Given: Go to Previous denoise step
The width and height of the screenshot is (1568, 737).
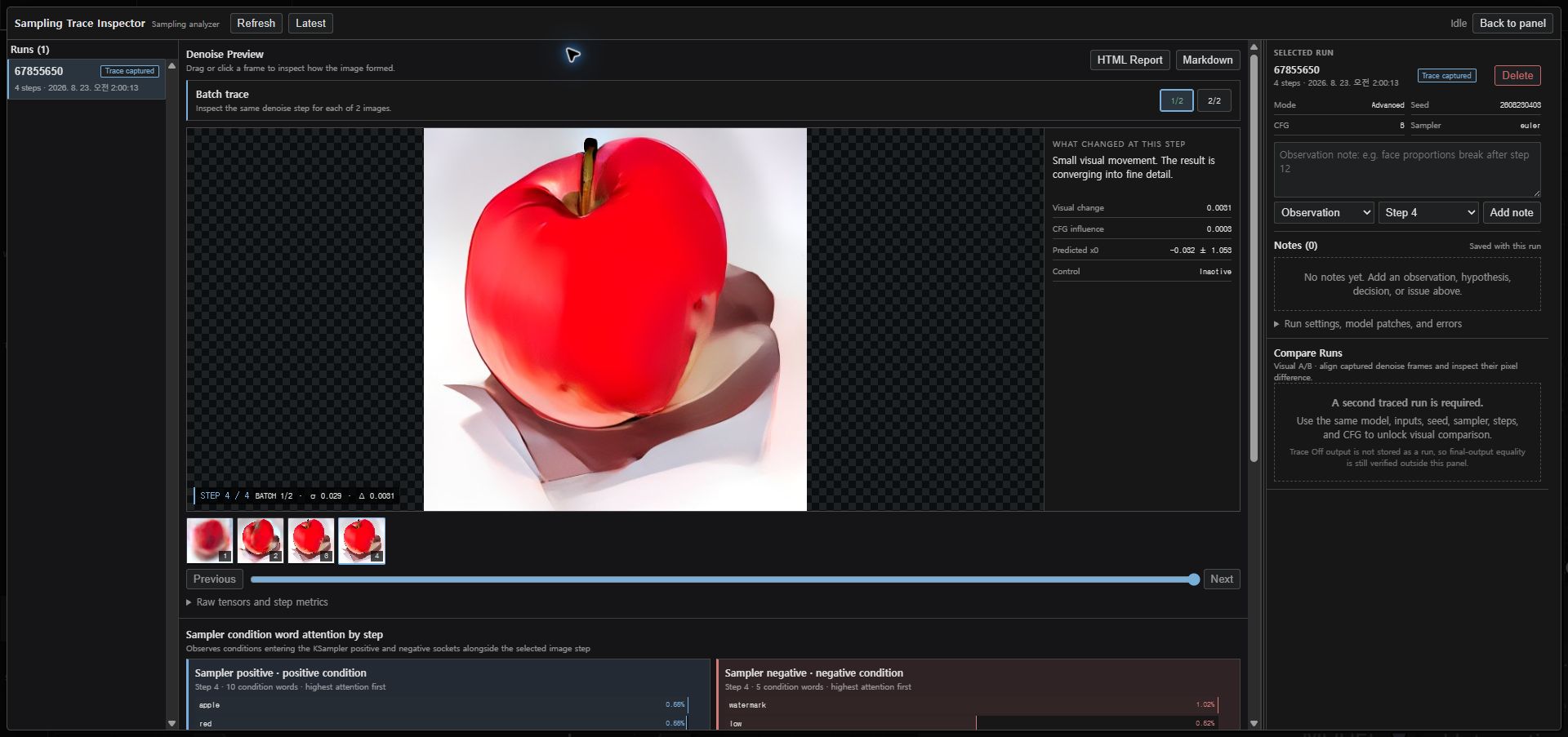Looking at the screenshot, I should pos(214,579).
